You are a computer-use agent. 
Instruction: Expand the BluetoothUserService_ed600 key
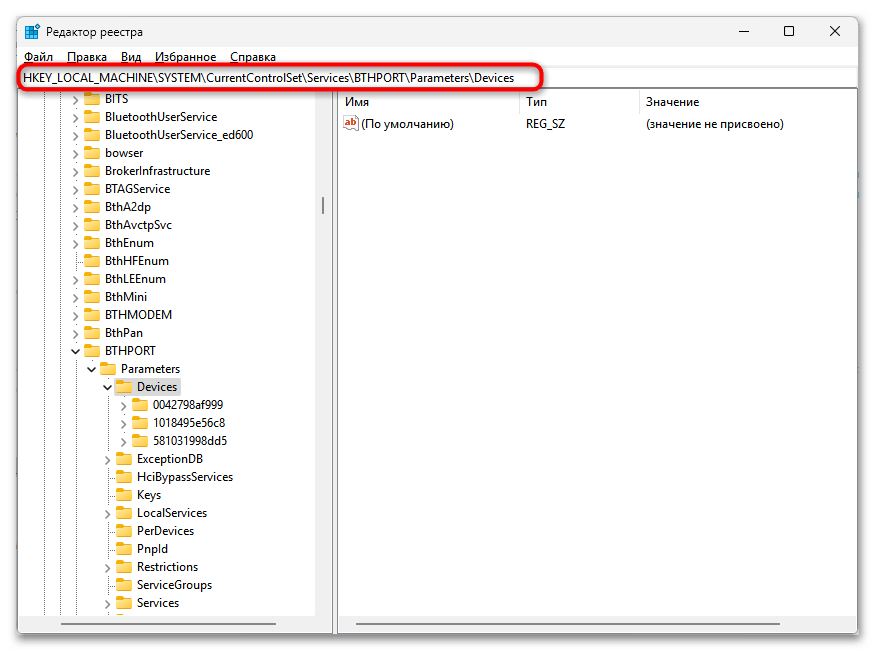coord(75,136)
